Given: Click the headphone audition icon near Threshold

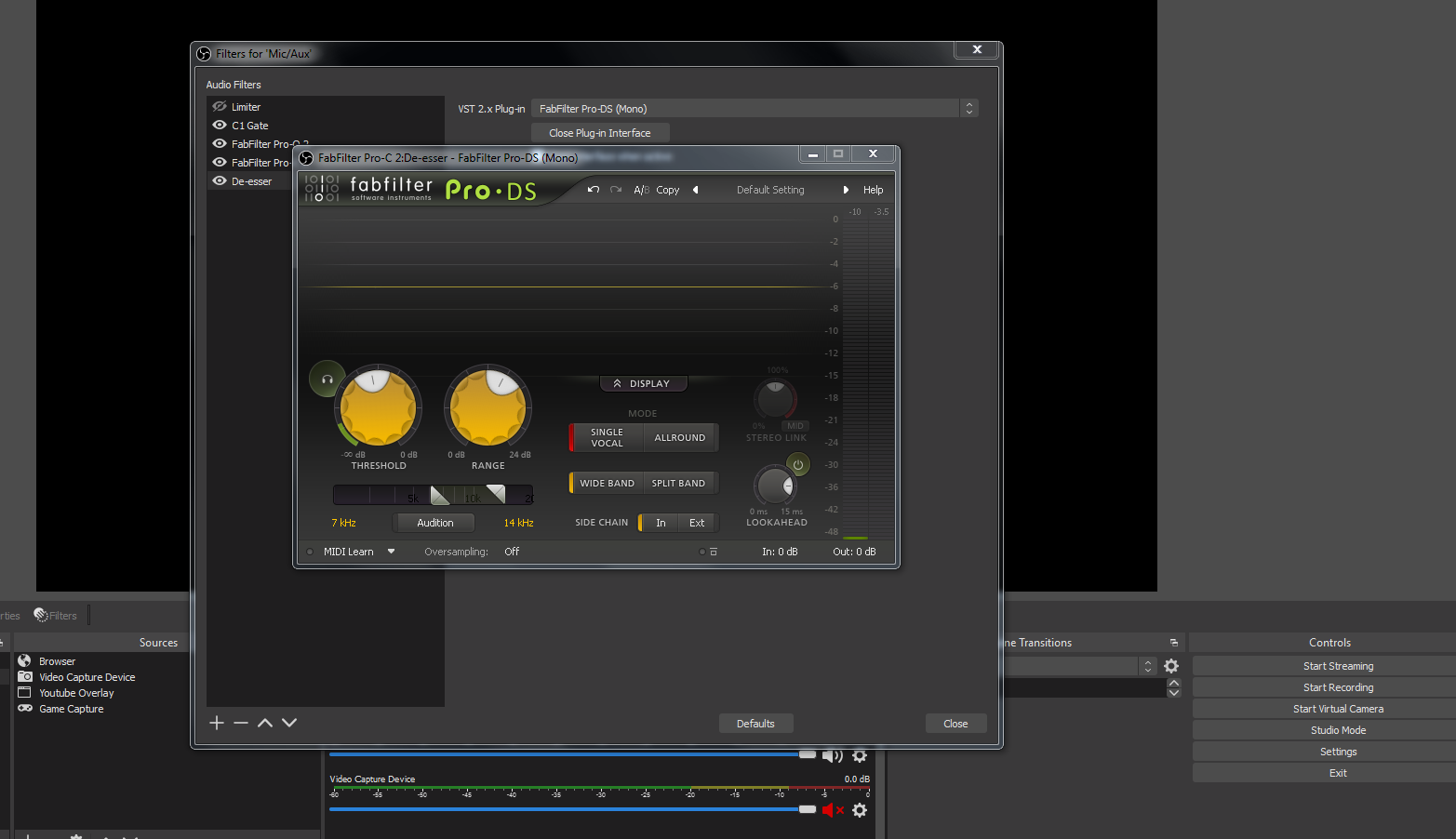Looking at the screenshot, I should pyautogui.click(x=327, y=380).
